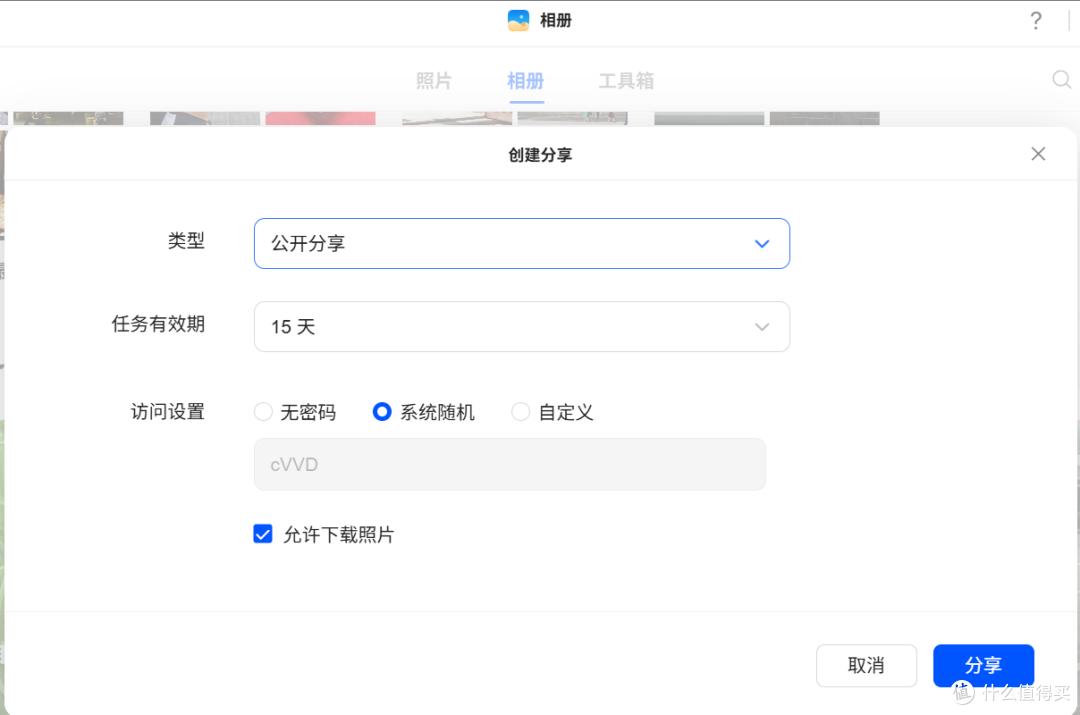Expand the validity period dropdown showing 15 days
The height and width of the screenshot is (715, 1080).
521,327
